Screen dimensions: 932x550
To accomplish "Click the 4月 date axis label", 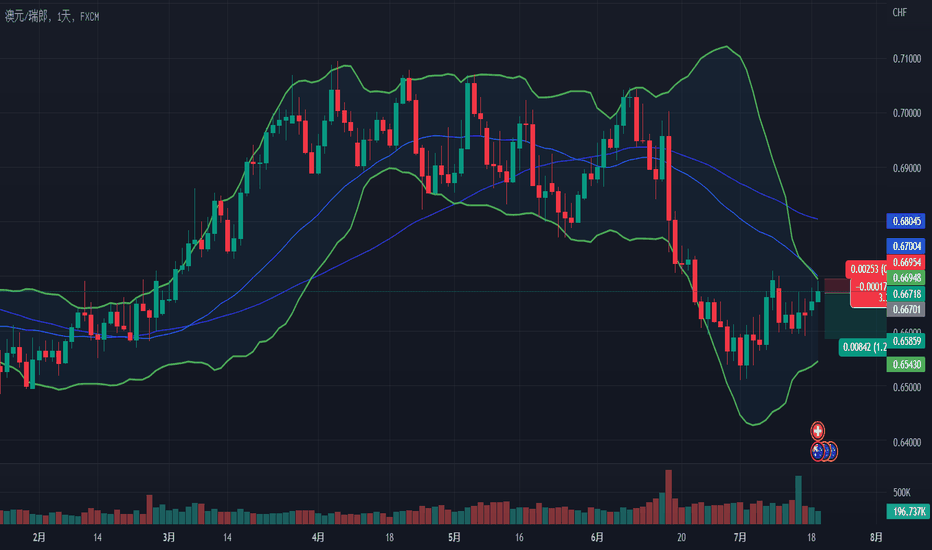I will click(x=318, y=538).
